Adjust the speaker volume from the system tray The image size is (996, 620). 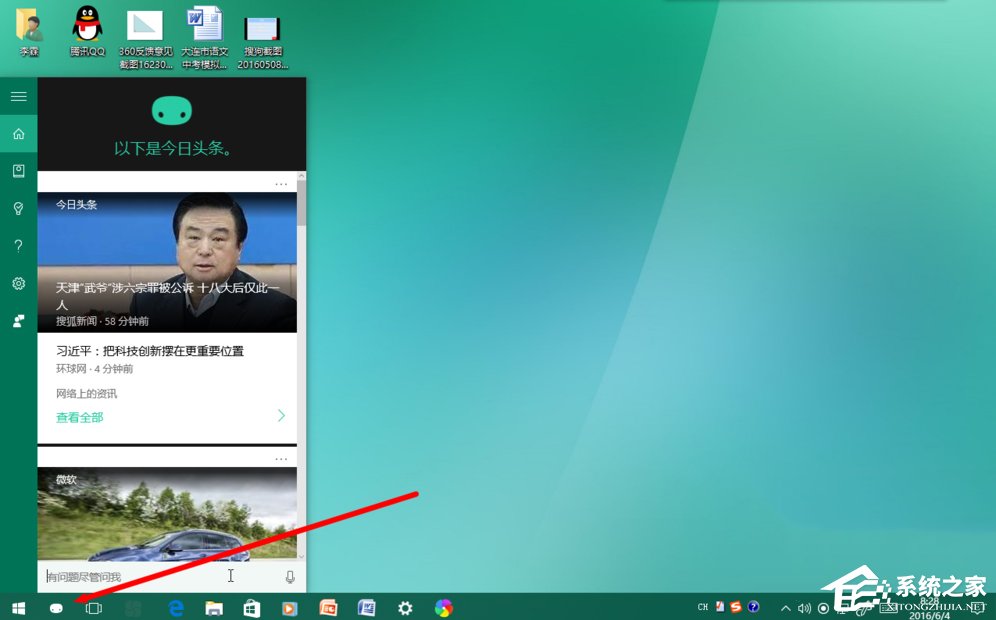(805, 607)
